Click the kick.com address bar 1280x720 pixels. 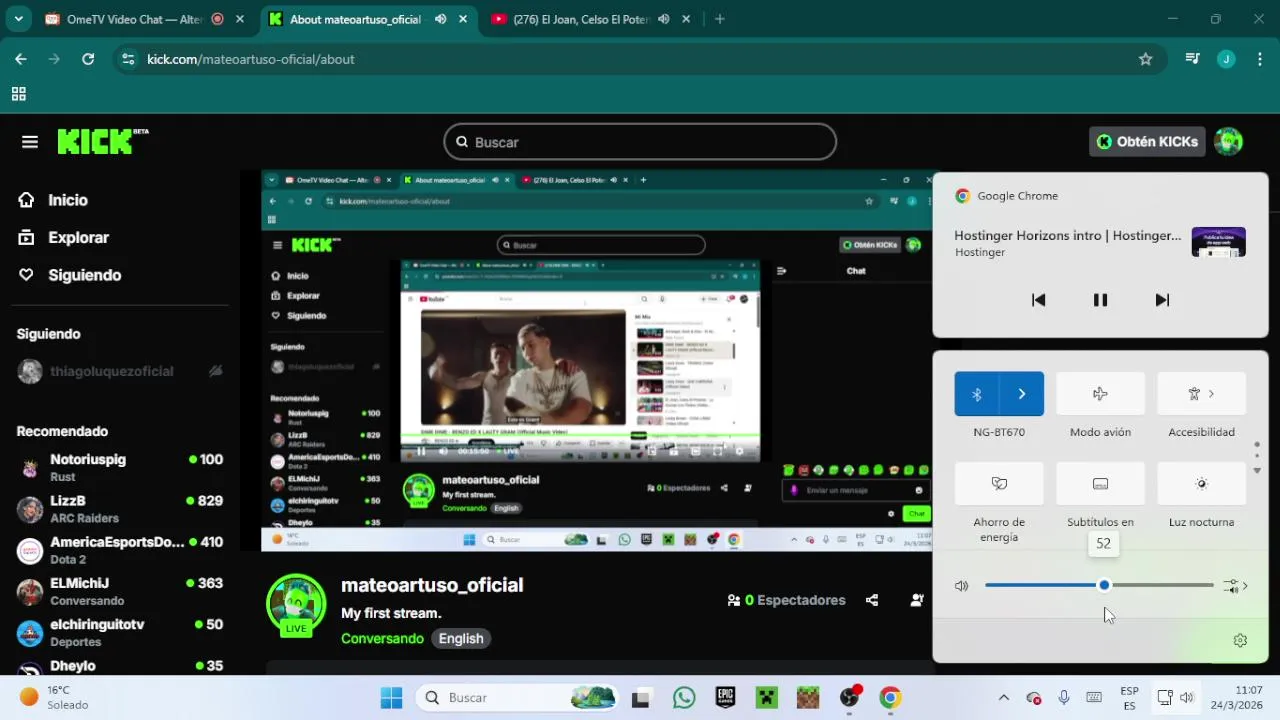640,59
